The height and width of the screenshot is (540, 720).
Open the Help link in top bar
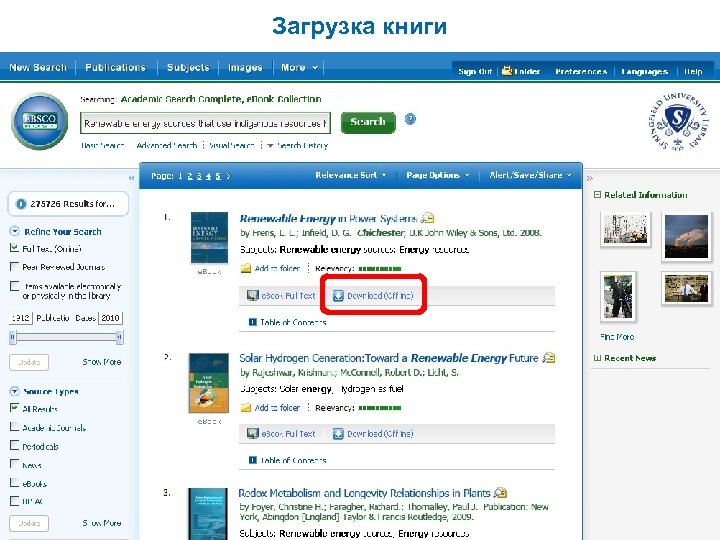click(x=693, y=72)
